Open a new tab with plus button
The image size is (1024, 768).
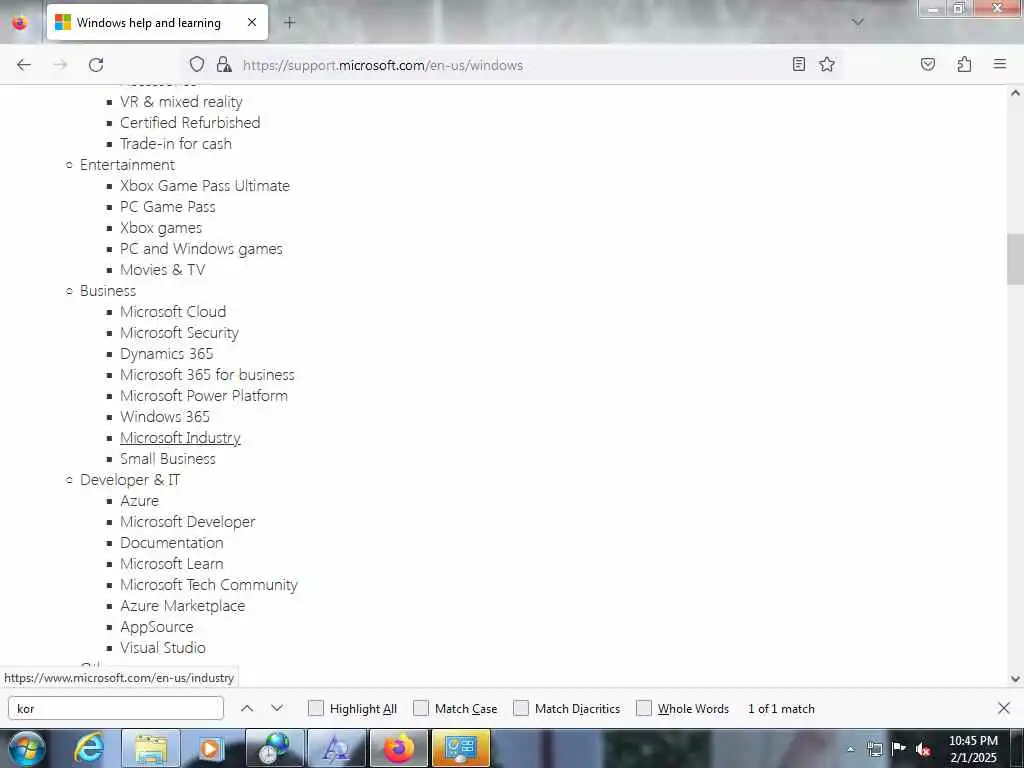click(x=289, y=23)
